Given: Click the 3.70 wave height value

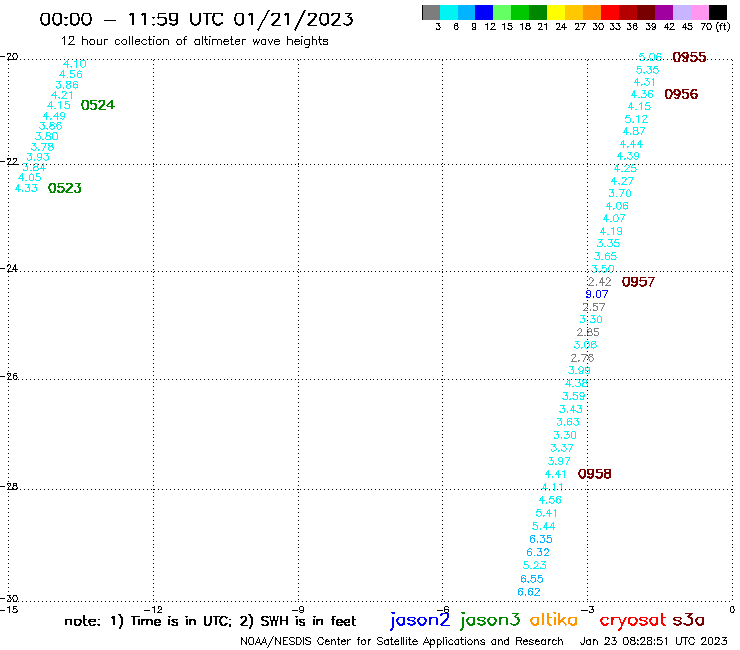Looking at the screenshot, I should tap(620, 193).
